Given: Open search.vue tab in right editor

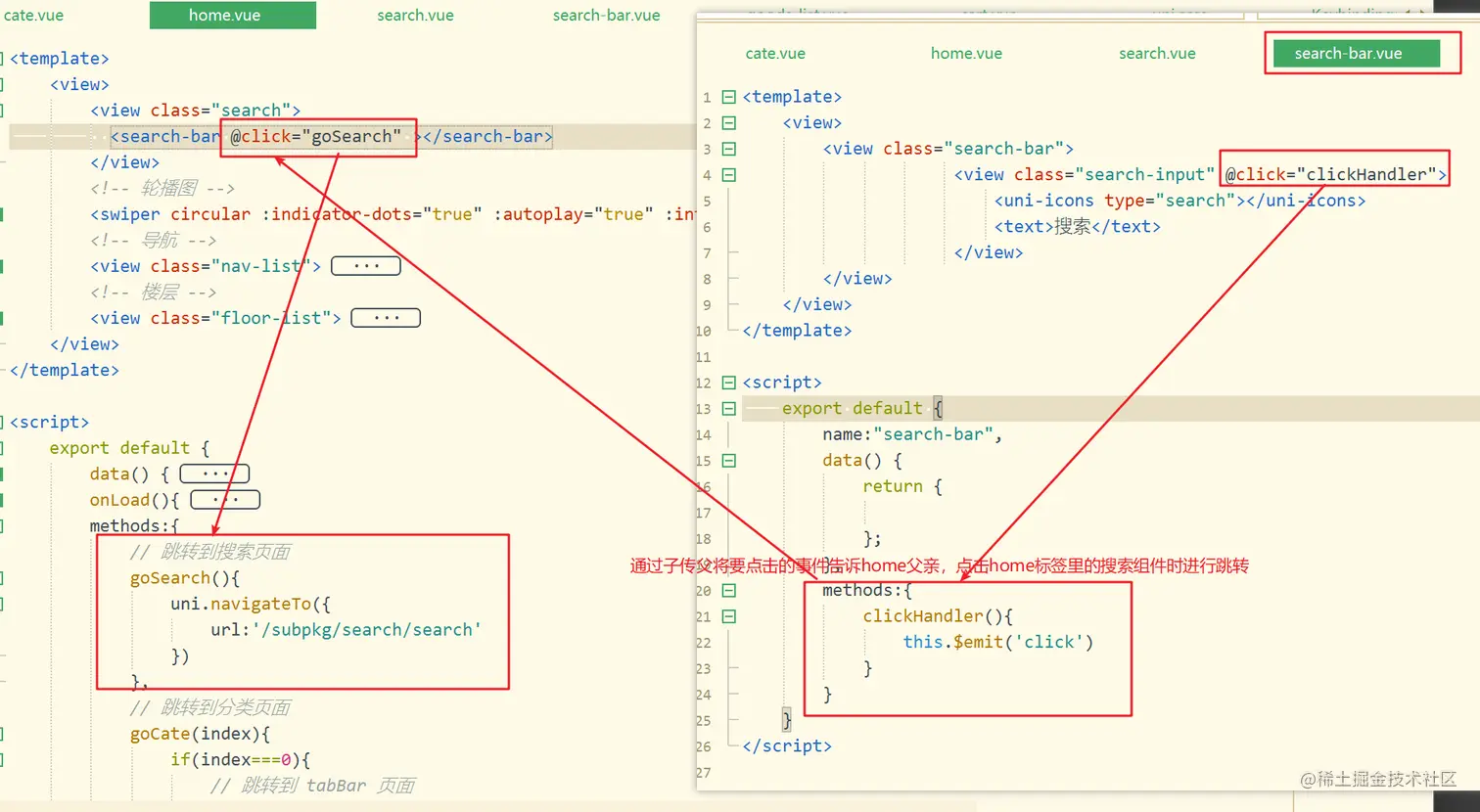Looking at the screenshot, I should [1157, 53].
